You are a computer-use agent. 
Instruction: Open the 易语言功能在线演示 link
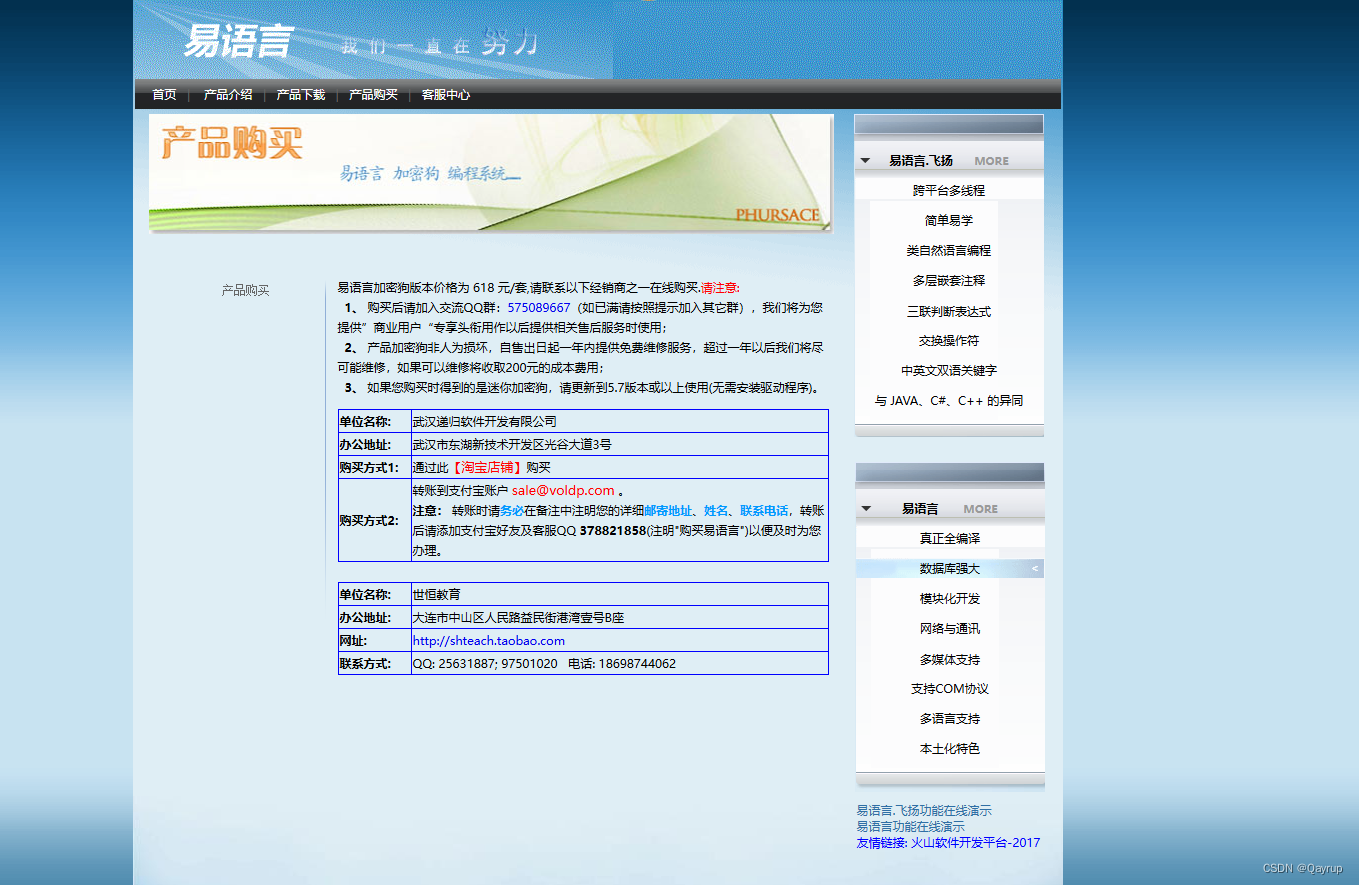[x=910, y=826]
